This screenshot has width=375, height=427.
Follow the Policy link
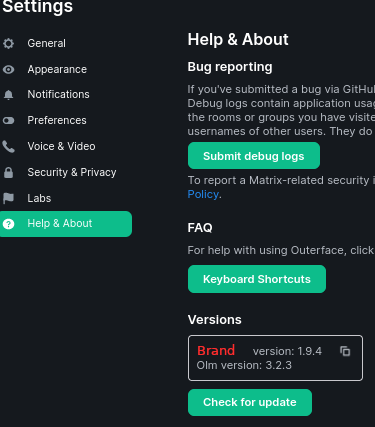click(x=203, y=194)
